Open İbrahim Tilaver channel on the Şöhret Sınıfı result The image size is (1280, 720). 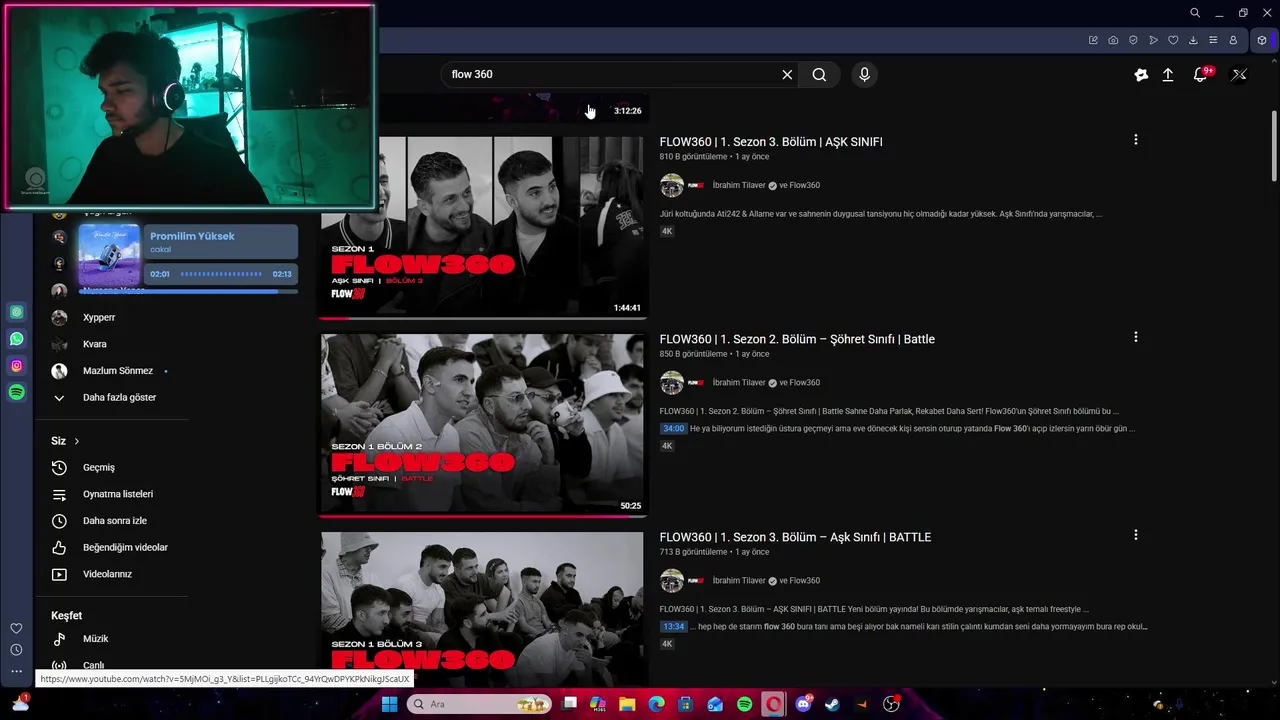point(739,382)
